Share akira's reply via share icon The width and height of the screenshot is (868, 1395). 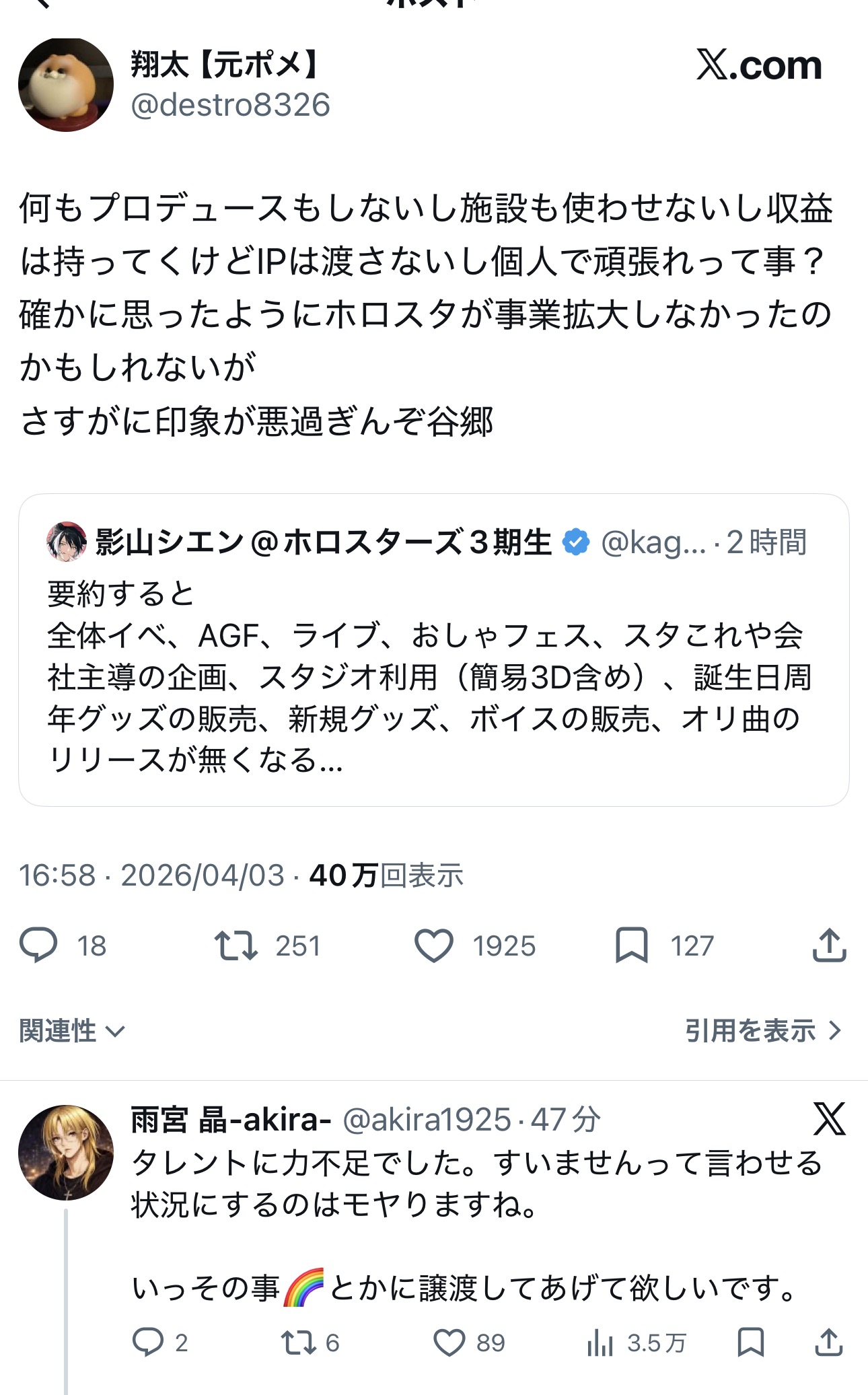click(829, 1343)
